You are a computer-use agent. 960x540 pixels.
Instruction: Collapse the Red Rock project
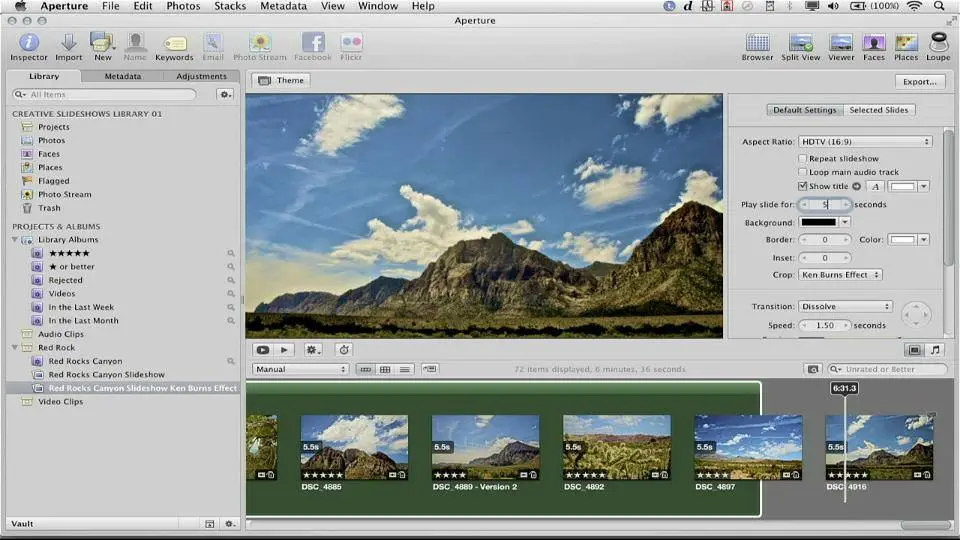click(x=15, y=348)
